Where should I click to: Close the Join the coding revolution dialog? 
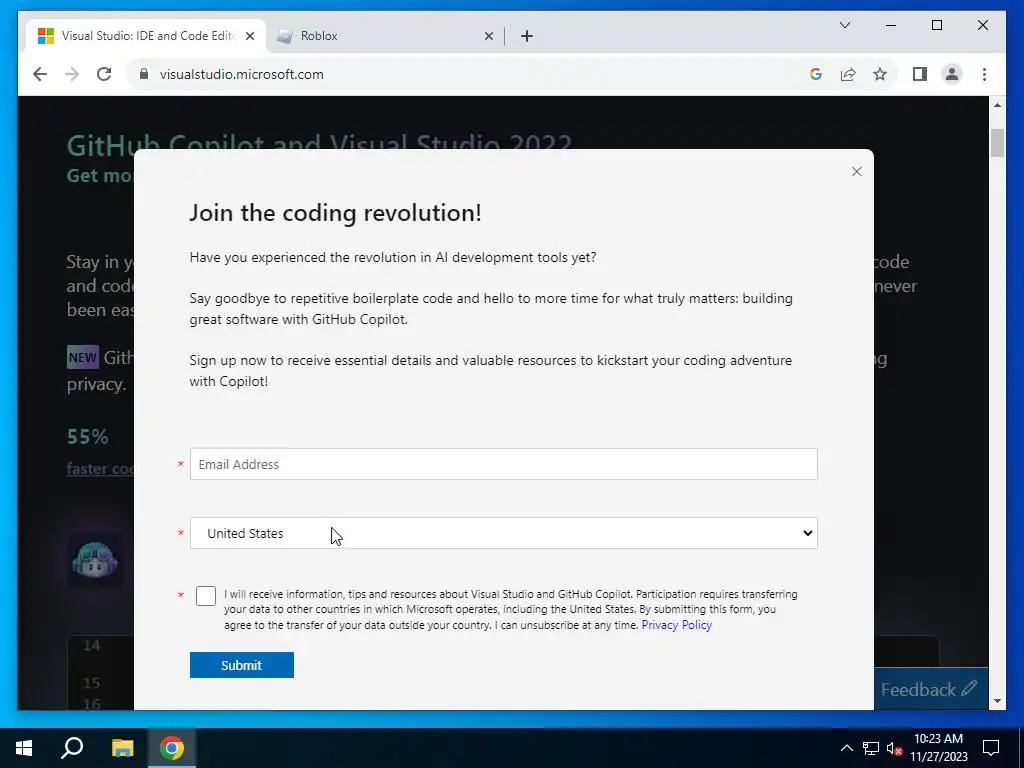pos(856,172)
